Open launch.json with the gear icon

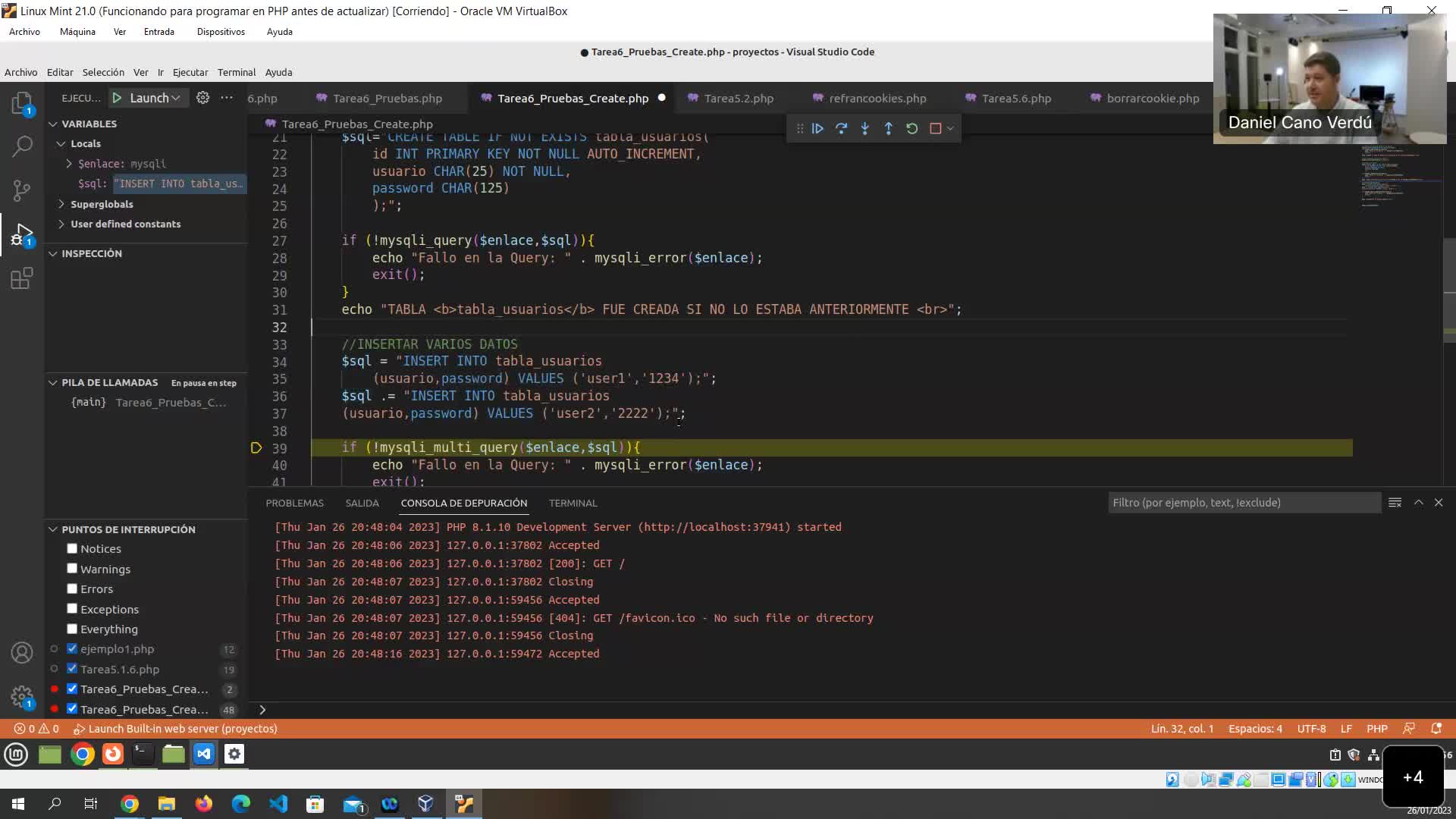tap(202, 98)
